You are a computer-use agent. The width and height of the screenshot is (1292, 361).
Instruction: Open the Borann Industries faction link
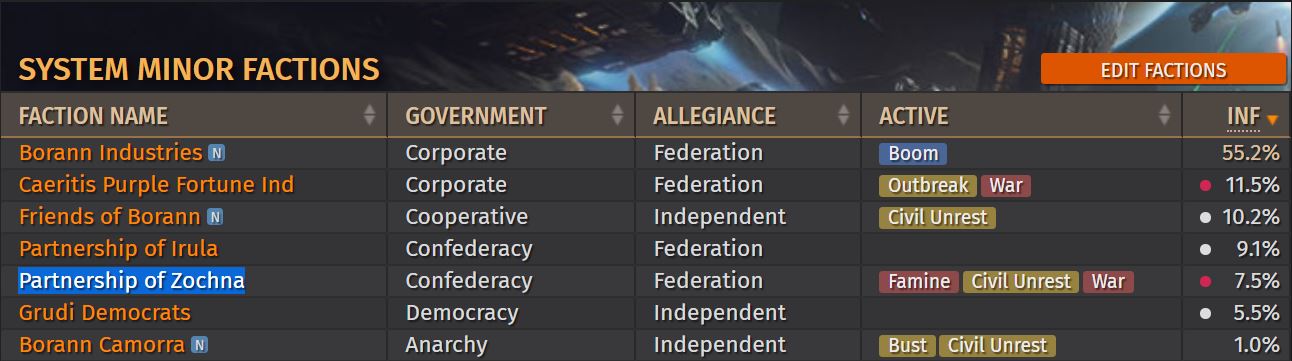coord(111,153)
